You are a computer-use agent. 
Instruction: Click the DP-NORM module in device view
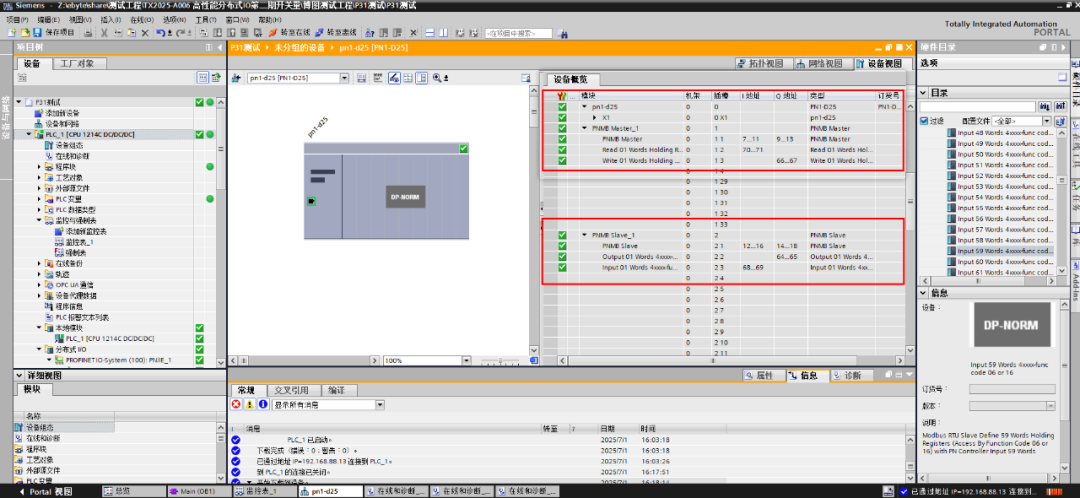click(405, 197)
